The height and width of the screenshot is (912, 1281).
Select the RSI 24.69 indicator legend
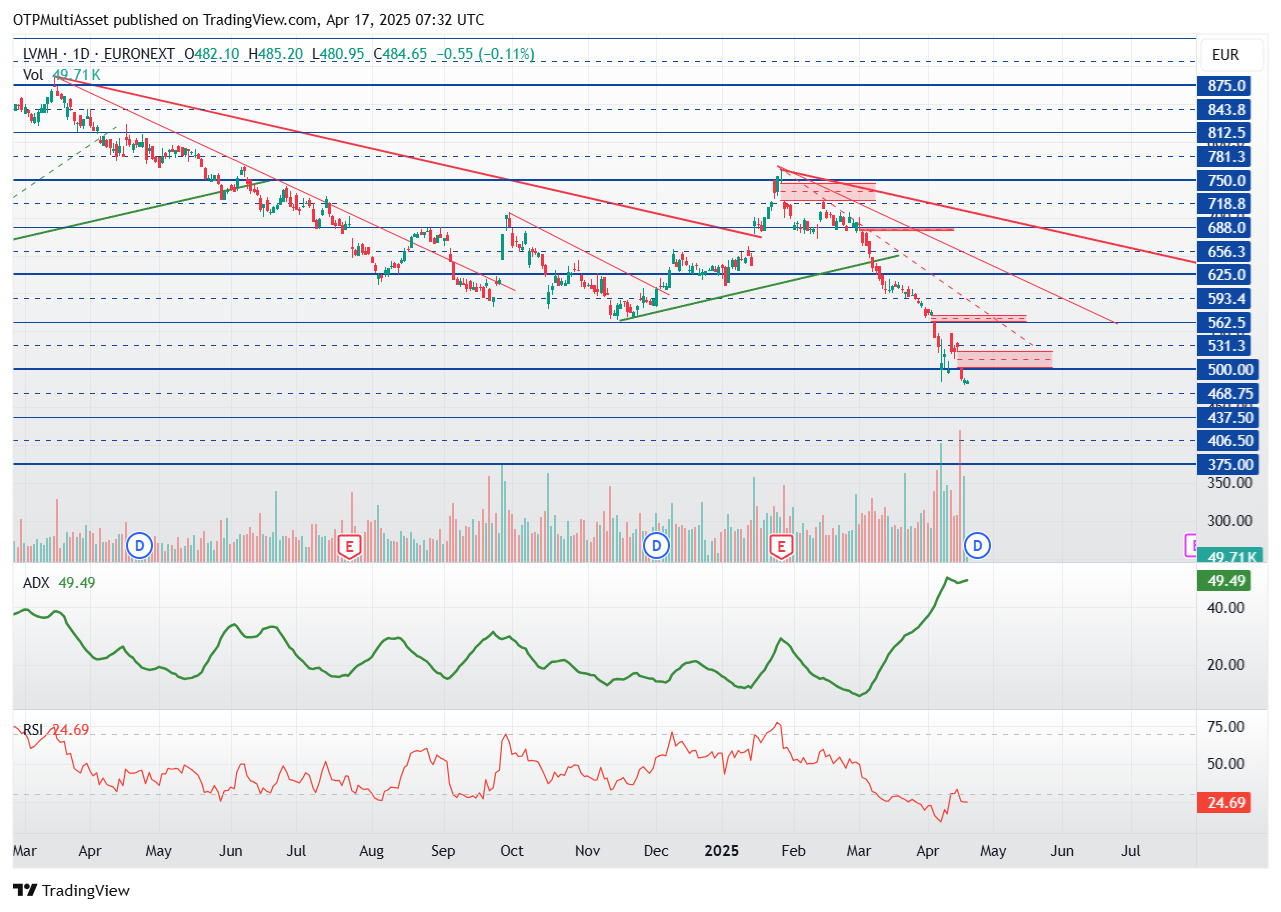tap(56, 729)
